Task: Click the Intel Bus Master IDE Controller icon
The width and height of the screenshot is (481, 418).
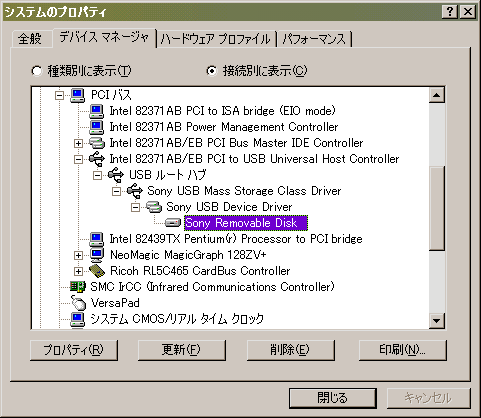Action: [x=97, y=143]
